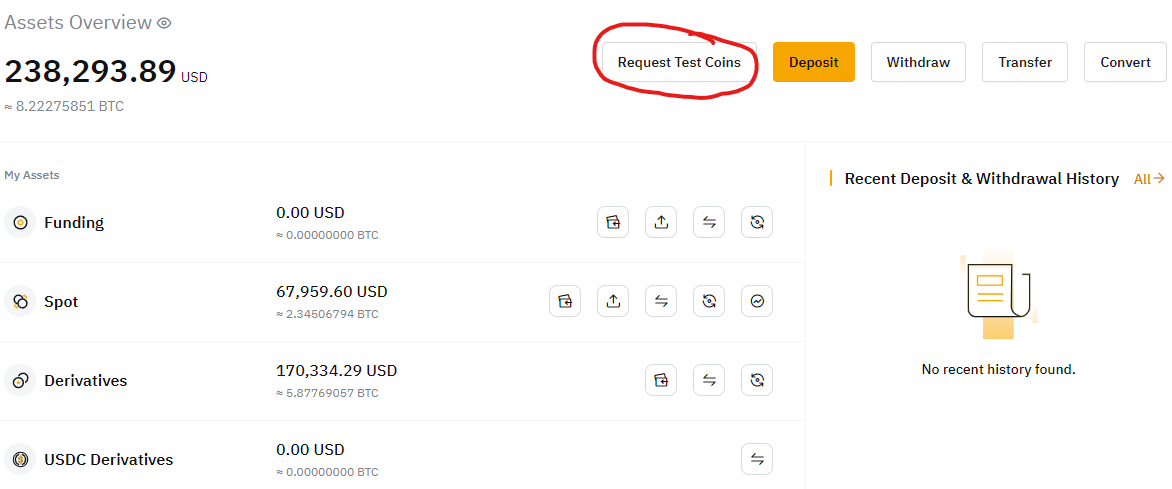Screen dimensions: 1172x489
Task: Click the Funding row deposit icon
Action: (613, 222)
